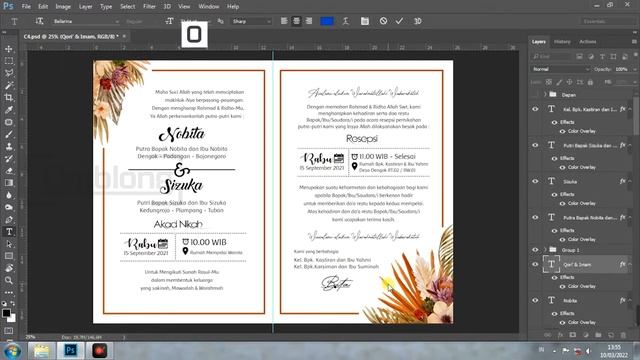Switch to the History tab

562,42
